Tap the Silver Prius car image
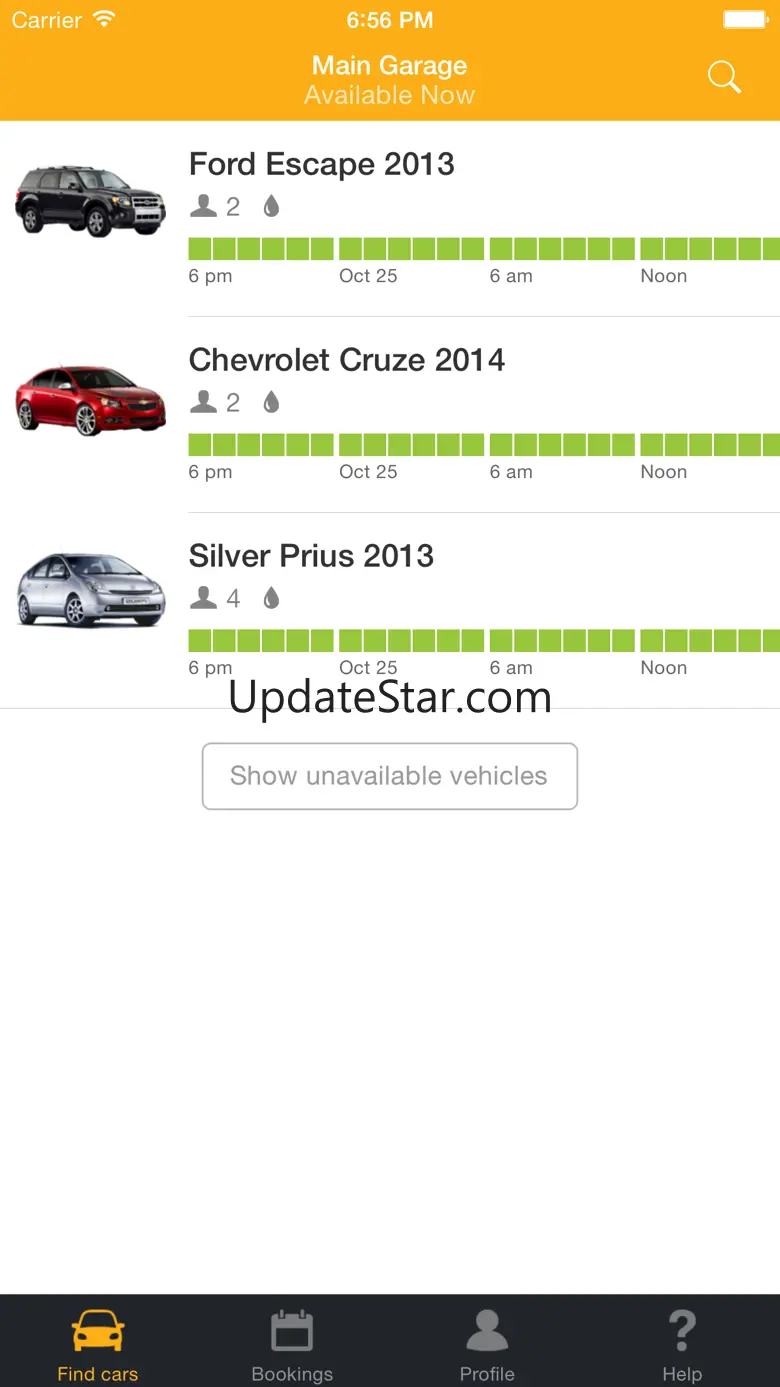This screenshot has width=780, height=1387. coord(90,590)
